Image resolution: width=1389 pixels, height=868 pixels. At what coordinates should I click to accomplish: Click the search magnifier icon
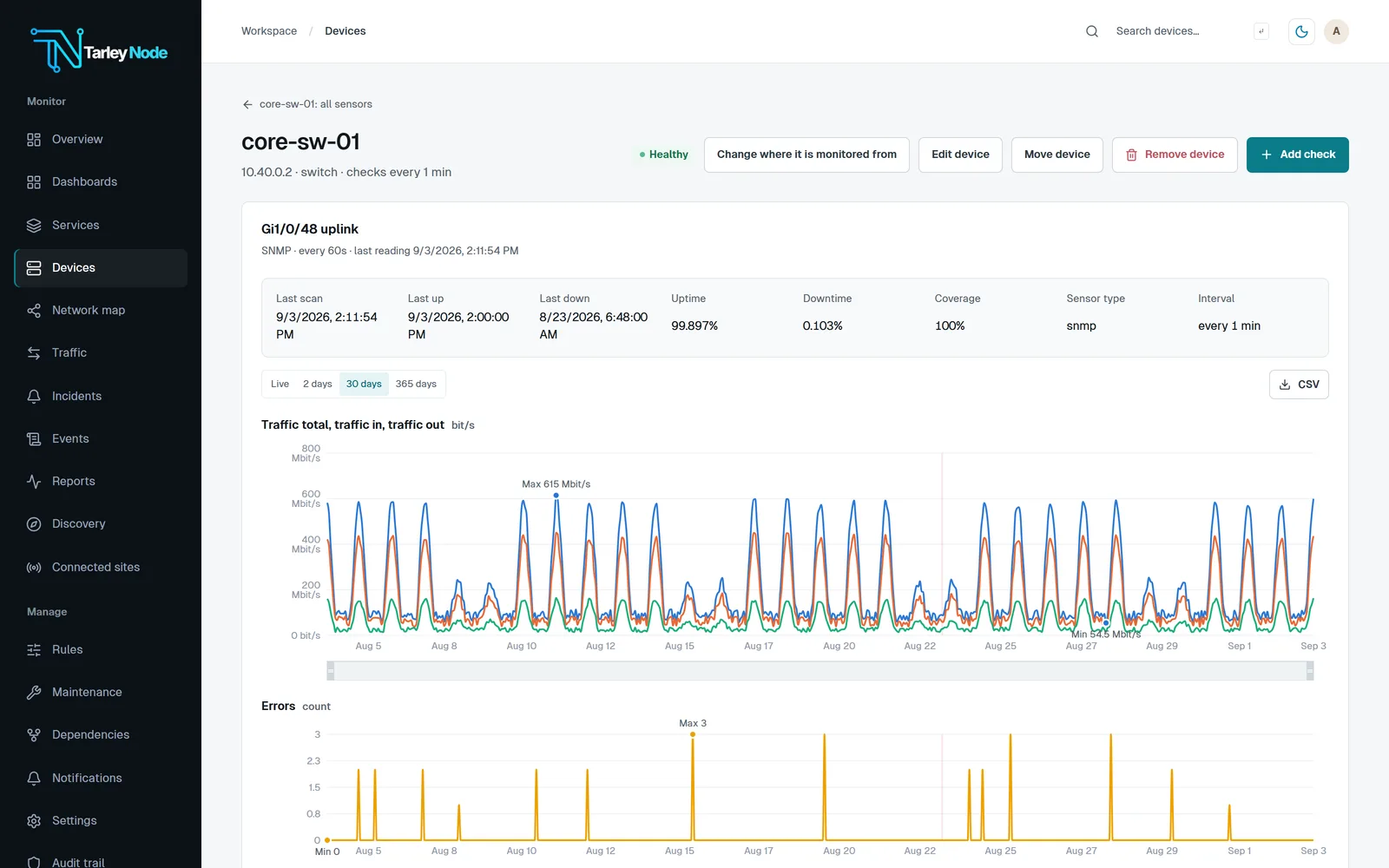(x=1092, y=31)
